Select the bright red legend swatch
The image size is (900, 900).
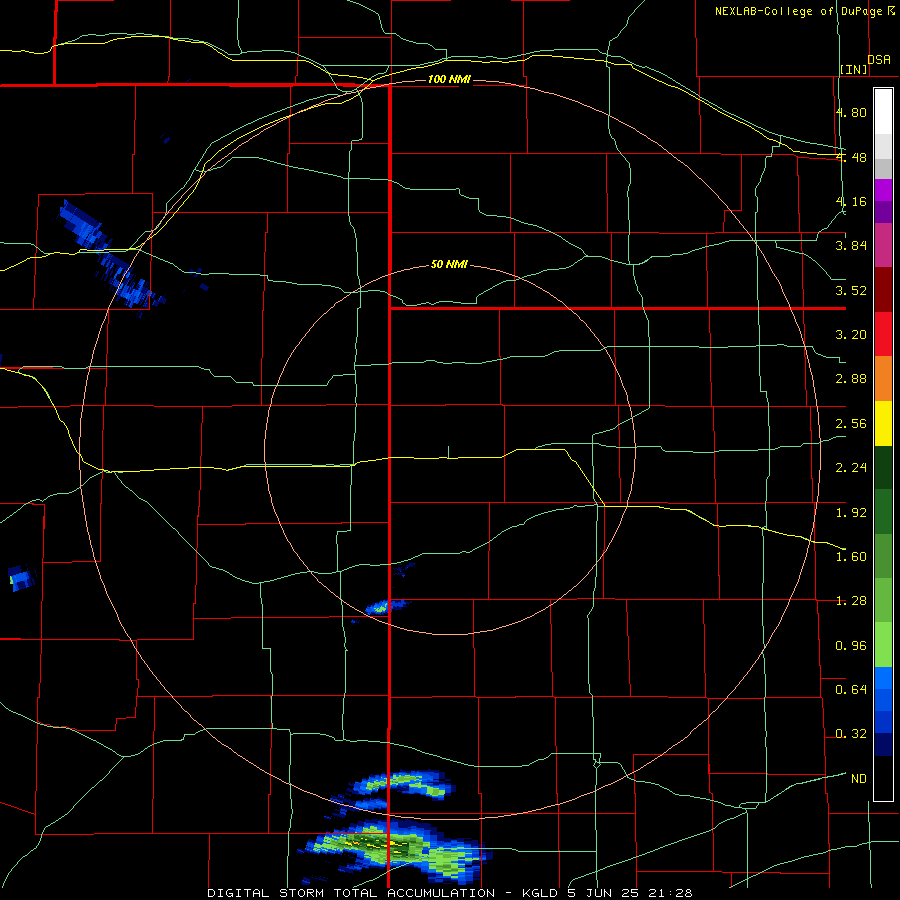(883, 333)
